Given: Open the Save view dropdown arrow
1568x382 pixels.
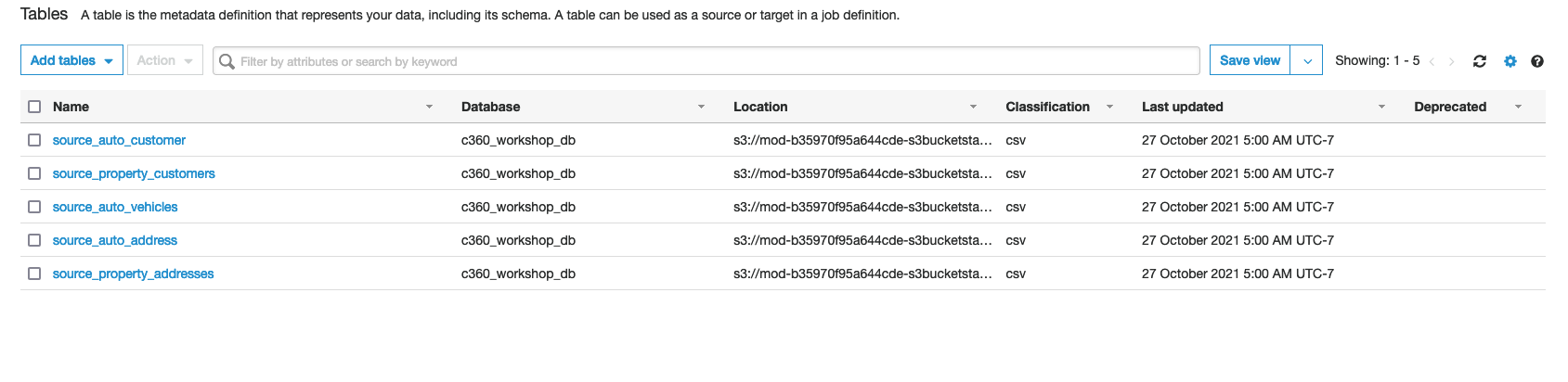Looking at the screenshot, I should pyautogui.click(x=1307, y=60).
